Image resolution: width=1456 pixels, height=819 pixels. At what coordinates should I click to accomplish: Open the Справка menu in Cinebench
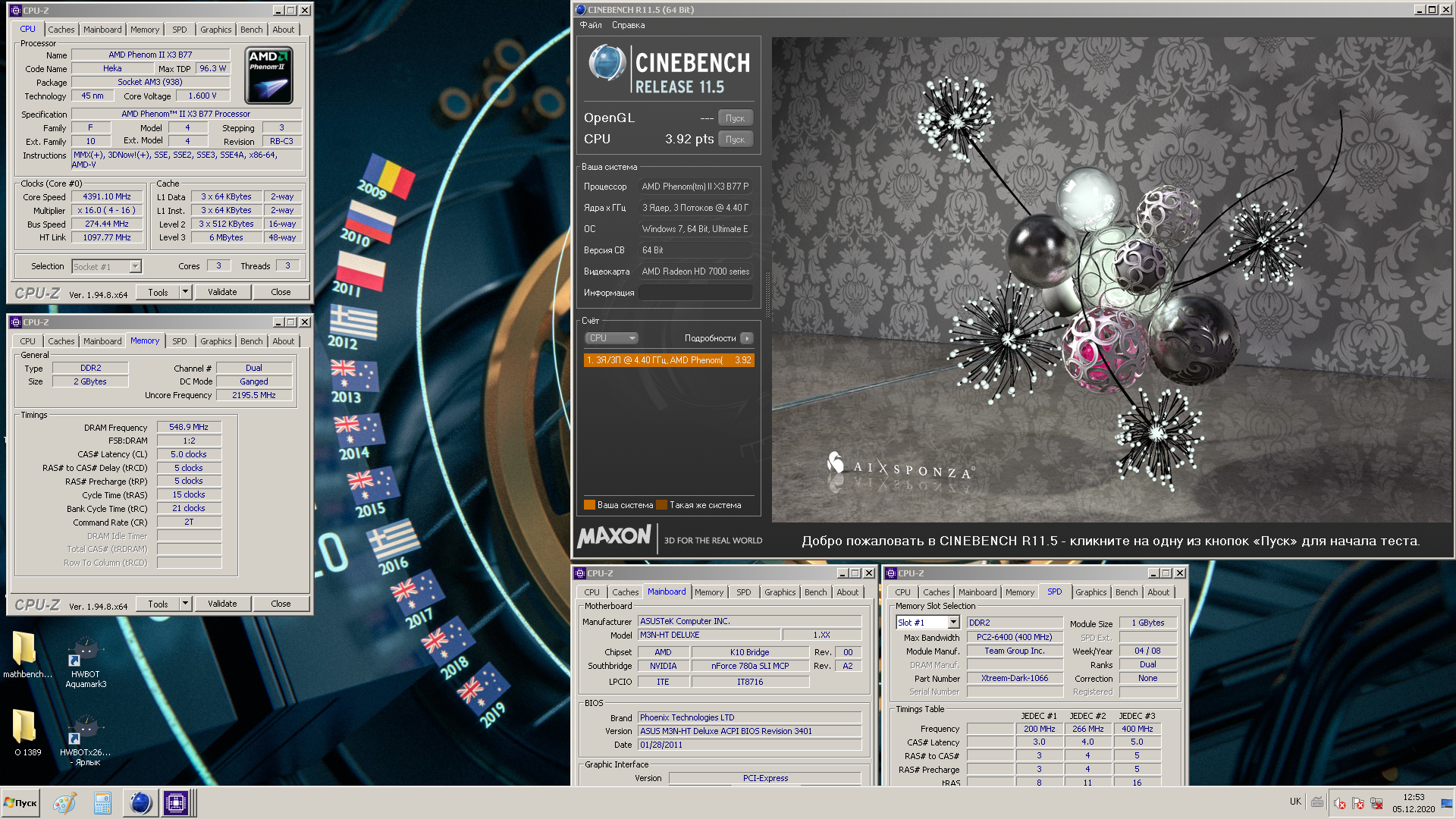point(629,25)
